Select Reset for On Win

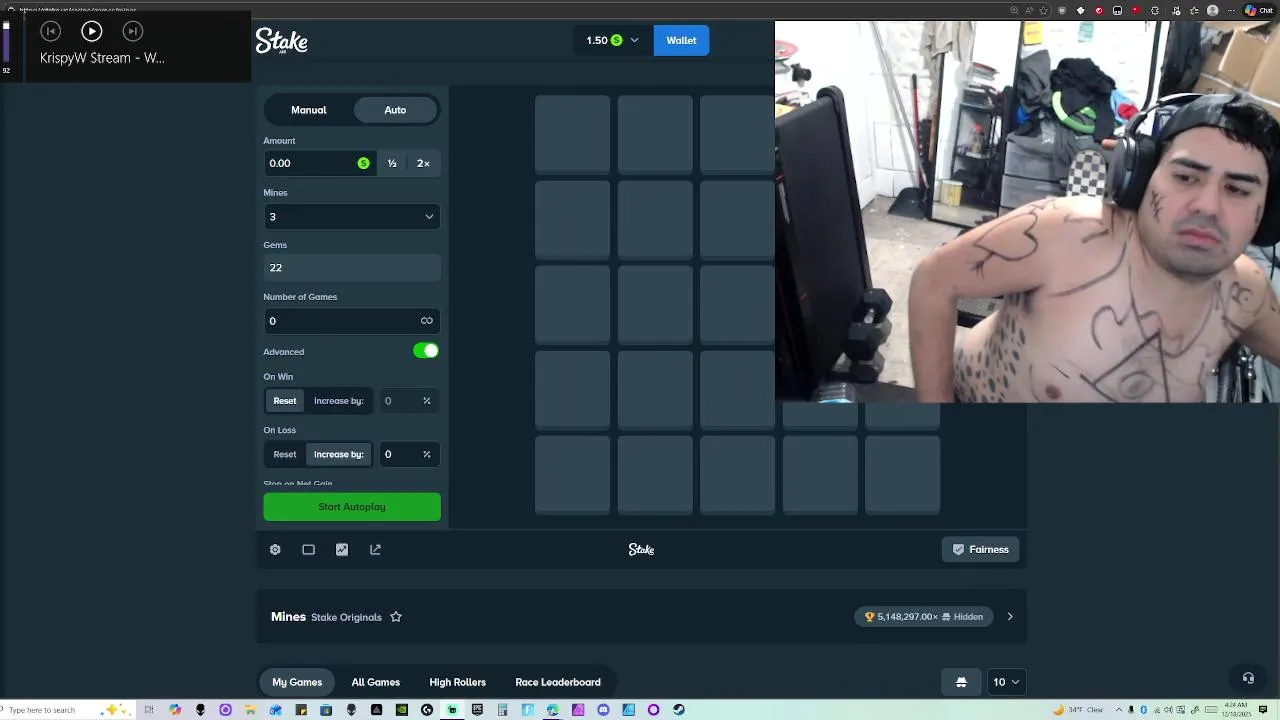click(x=285, y=401)
